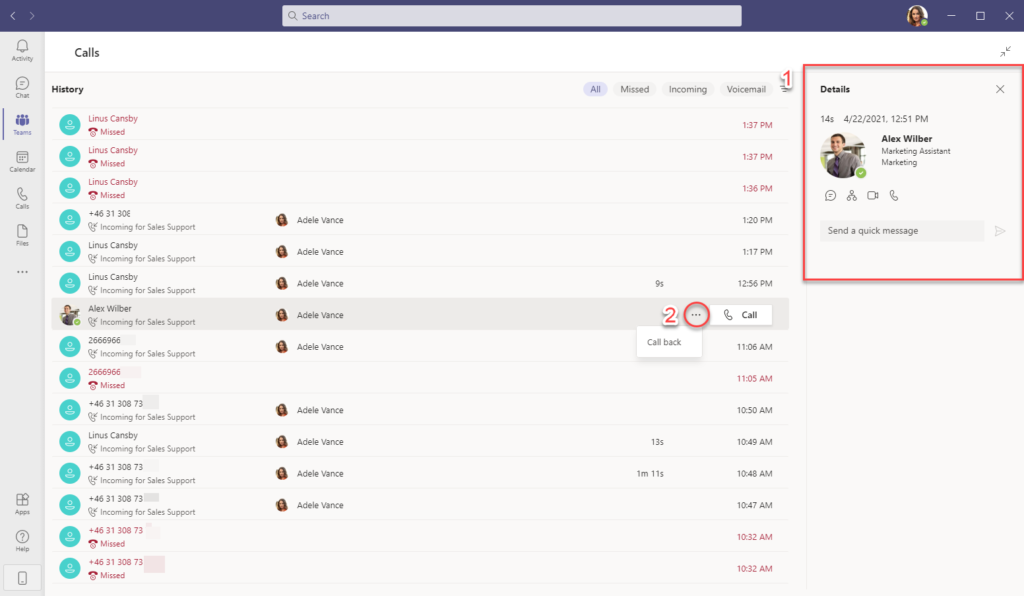The image size is (1024, 596).
Task: Click the caller avatar on the 11:05 AM missed call
Action: pos(69,378)
